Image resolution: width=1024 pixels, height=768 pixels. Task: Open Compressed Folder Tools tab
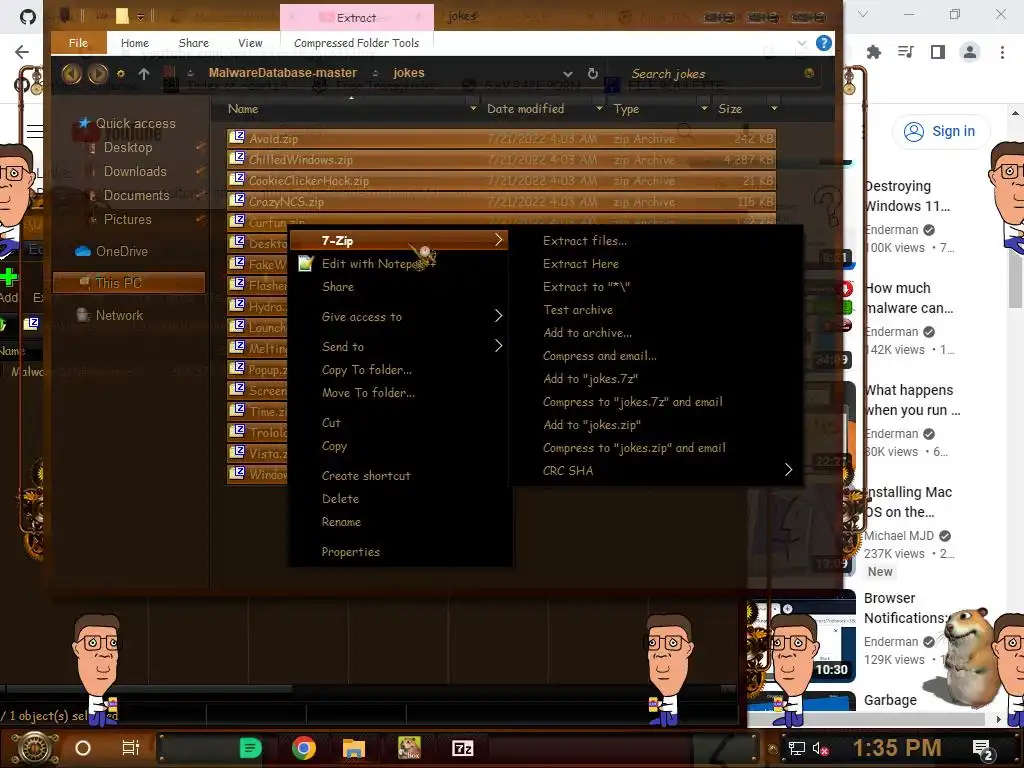(357, 43)
